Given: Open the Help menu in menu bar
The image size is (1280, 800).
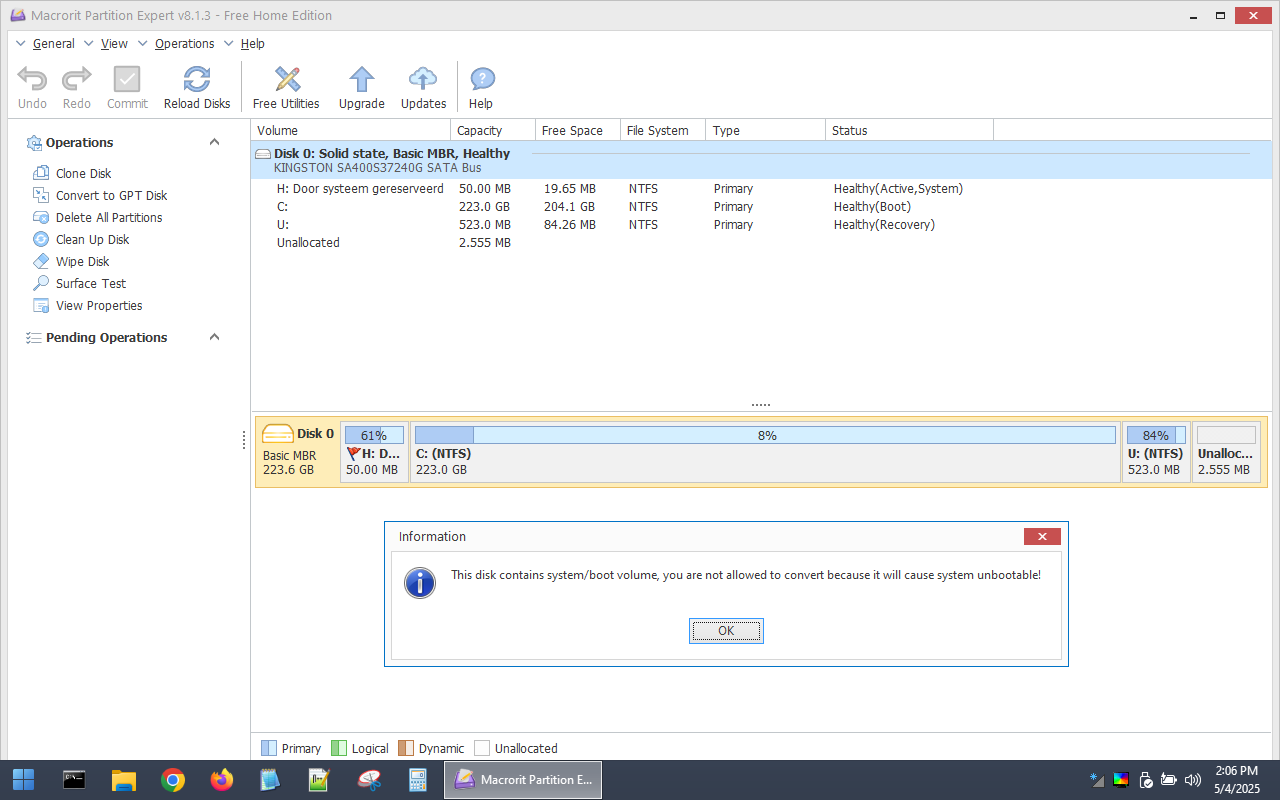Looking at the screenshot, I should pyautogui.click(x=252, y=44).
